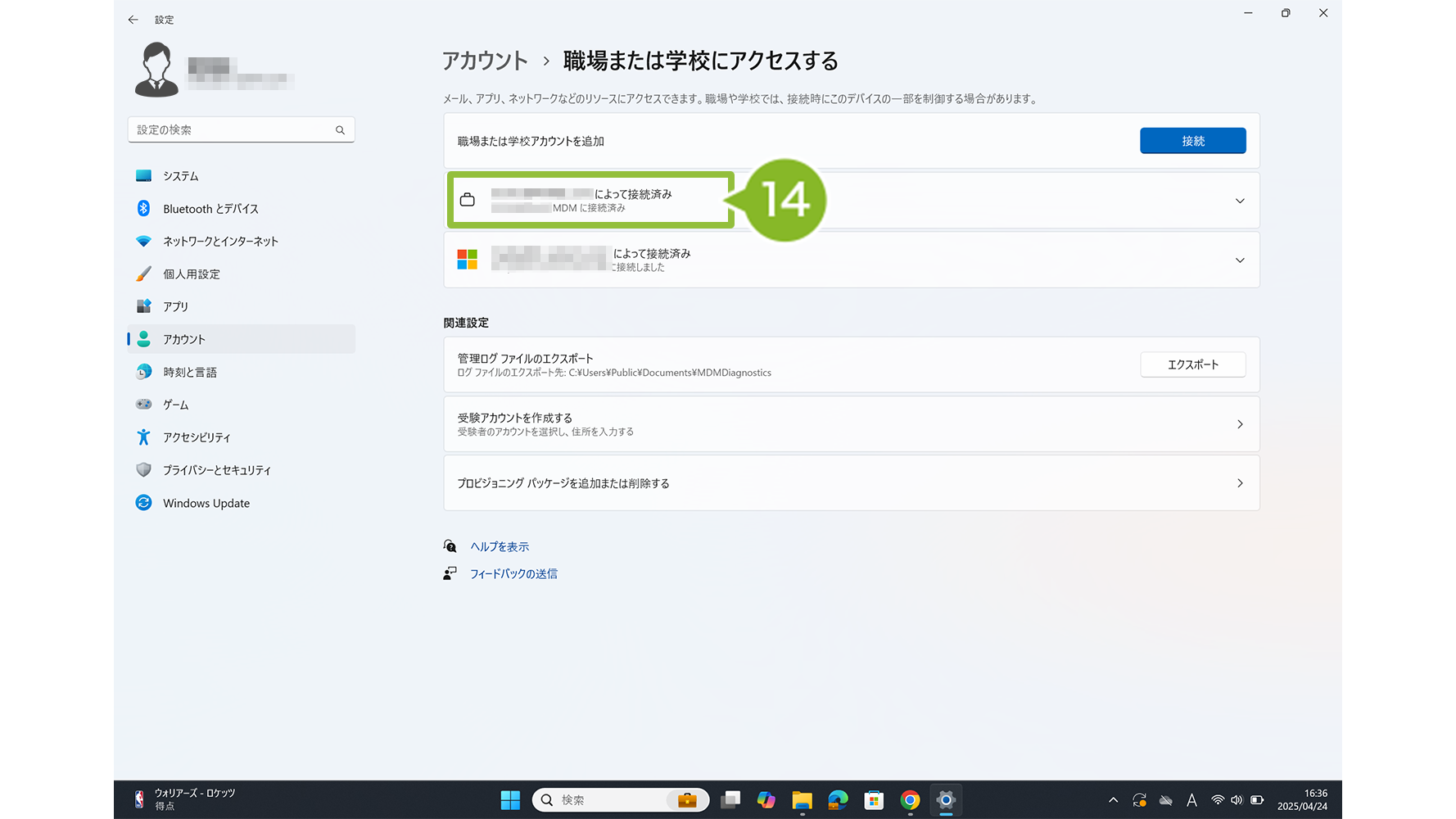1456x819 pixels.
Task: Show hidden tray icons chevron
Action: click(x=1113, y=800)
